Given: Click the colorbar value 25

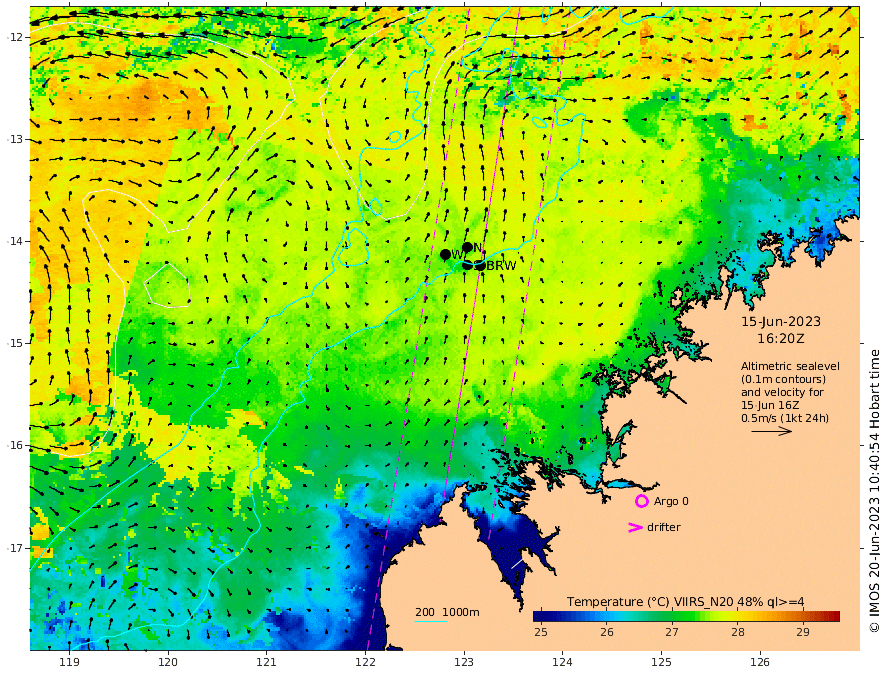Looking at the screenshot, I should tap(540, 632).
